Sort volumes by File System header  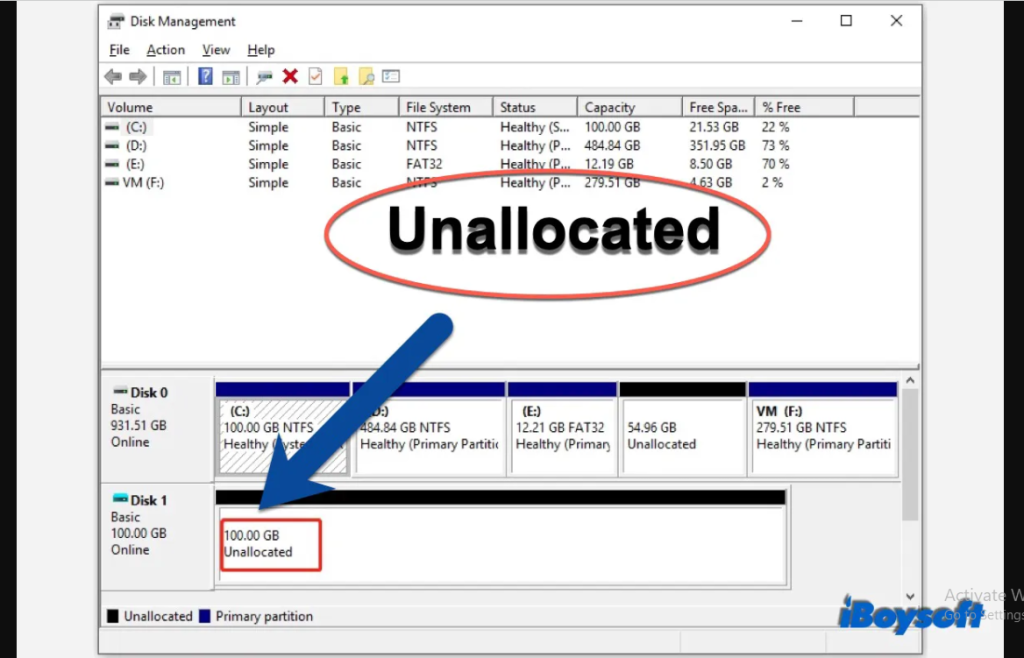(438, 107)
